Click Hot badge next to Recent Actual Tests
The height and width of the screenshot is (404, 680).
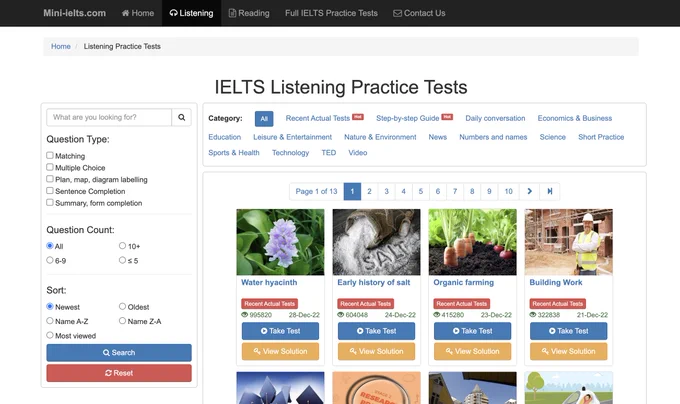pos(358,117)
